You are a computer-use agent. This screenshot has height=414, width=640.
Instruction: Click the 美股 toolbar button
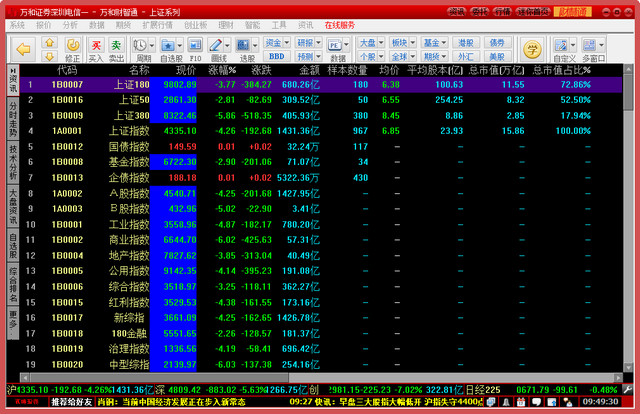click(x=497, y=56)
